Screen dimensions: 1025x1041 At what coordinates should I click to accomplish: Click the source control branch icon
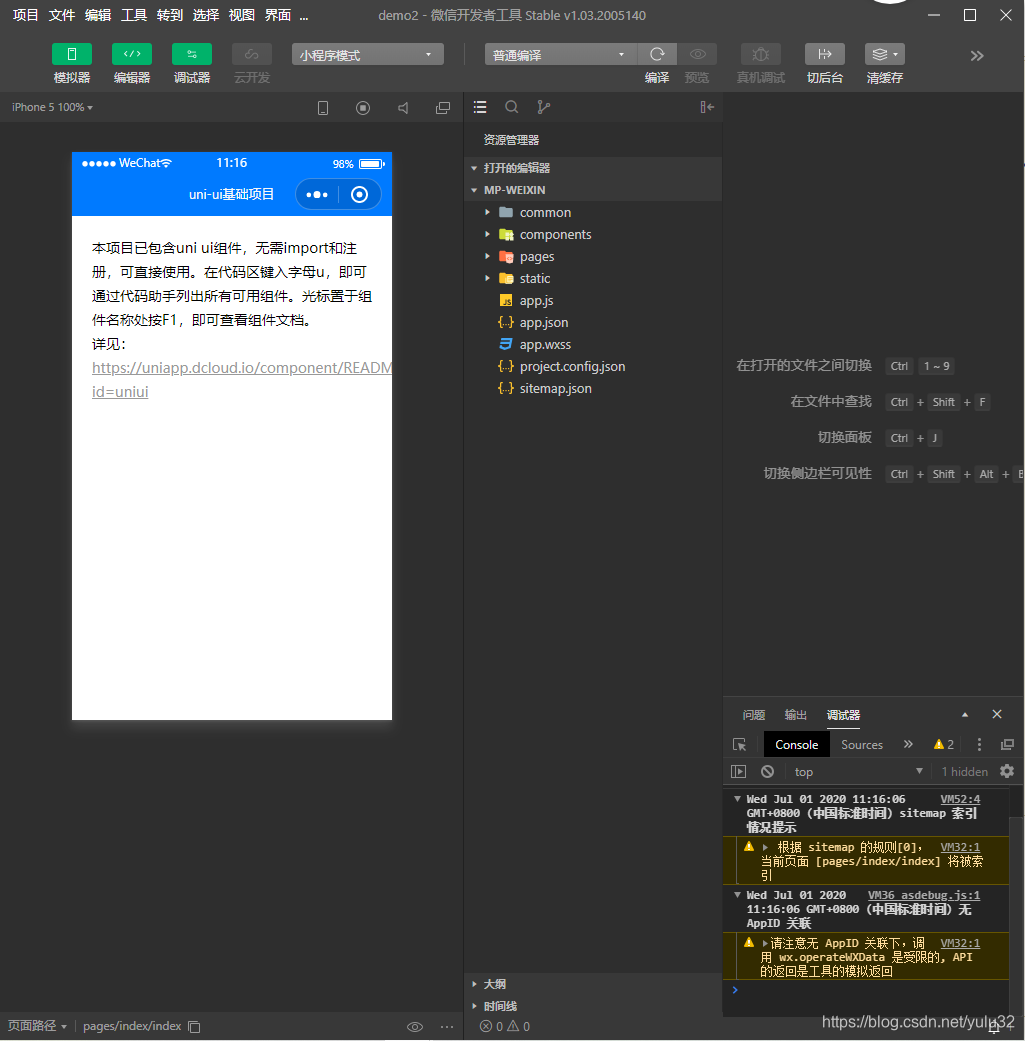543,107
